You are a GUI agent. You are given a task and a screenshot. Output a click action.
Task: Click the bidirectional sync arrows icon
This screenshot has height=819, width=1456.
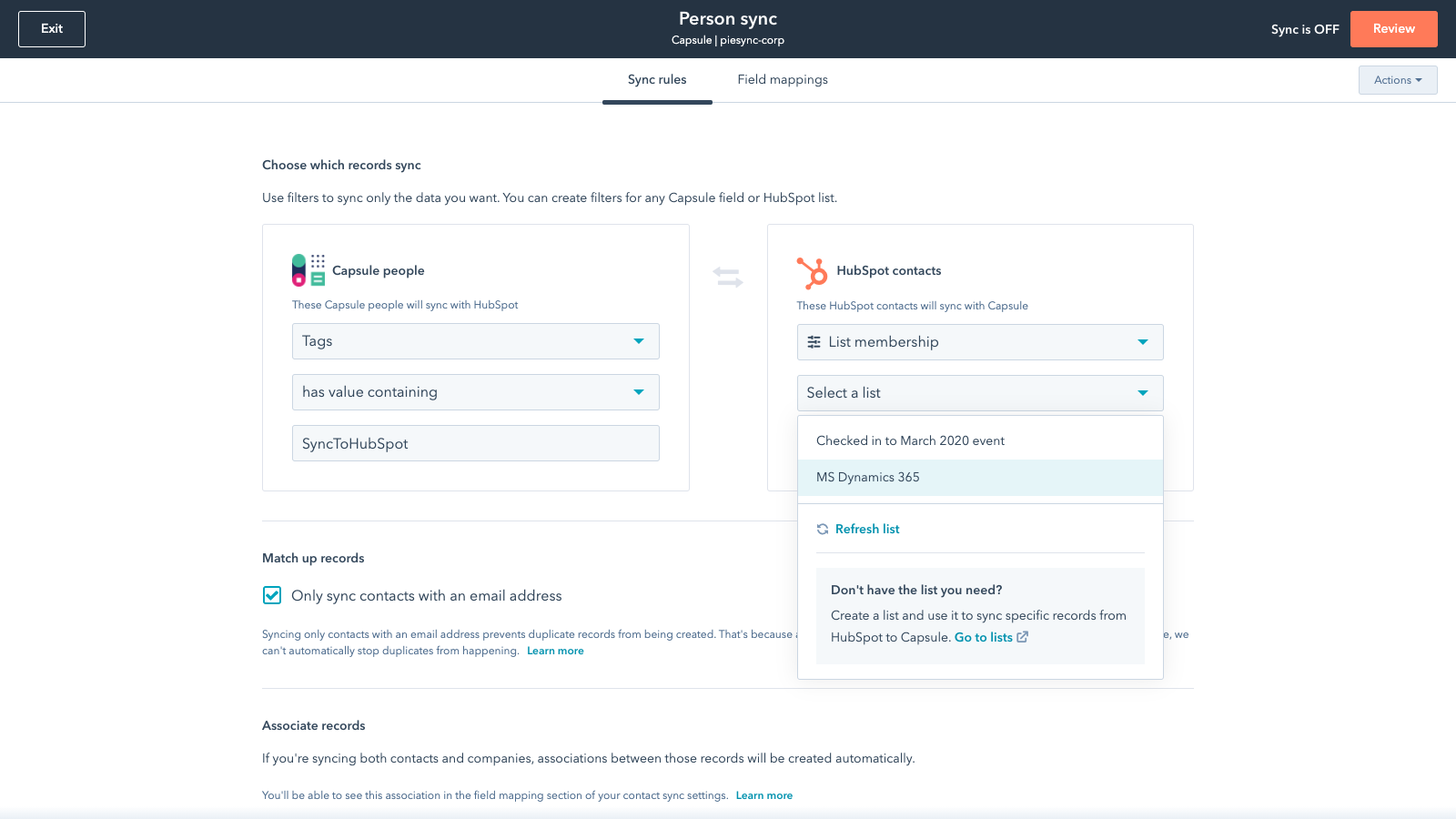728,277
